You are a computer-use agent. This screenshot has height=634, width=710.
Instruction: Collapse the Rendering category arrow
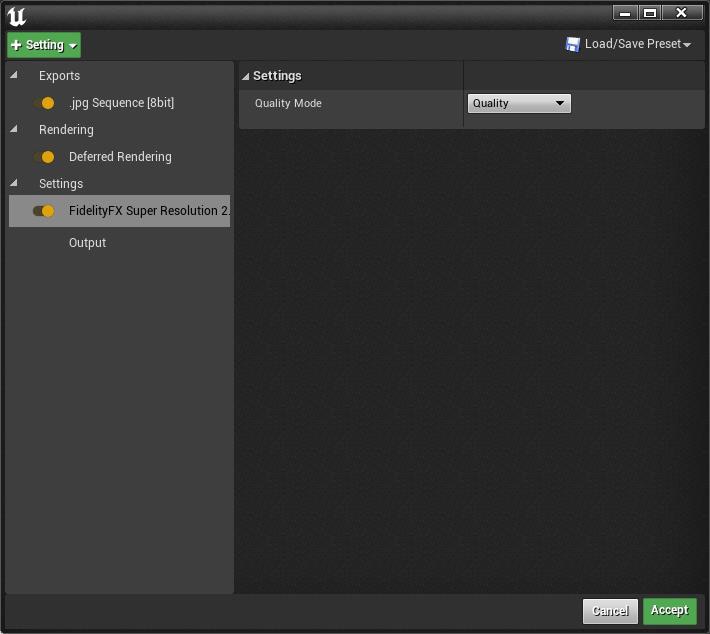click(14, 130)
